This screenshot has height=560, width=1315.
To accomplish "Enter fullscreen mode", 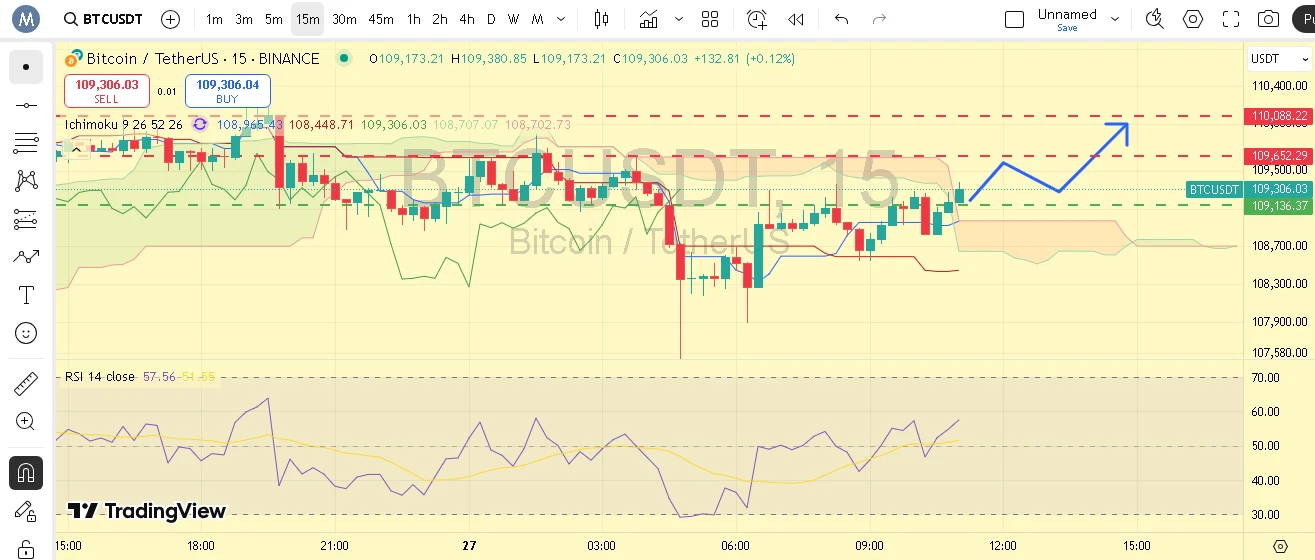I will [x=1231, y=19].
